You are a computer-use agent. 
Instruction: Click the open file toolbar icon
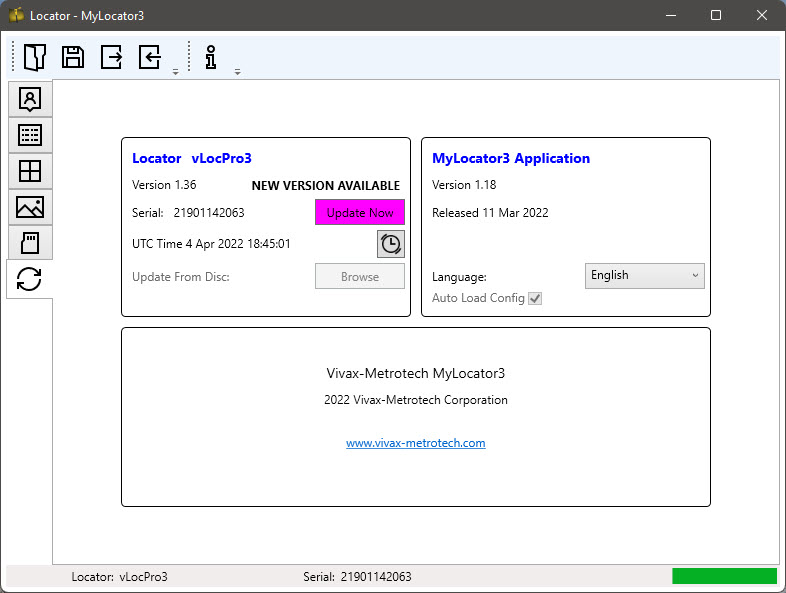[35, 57]
